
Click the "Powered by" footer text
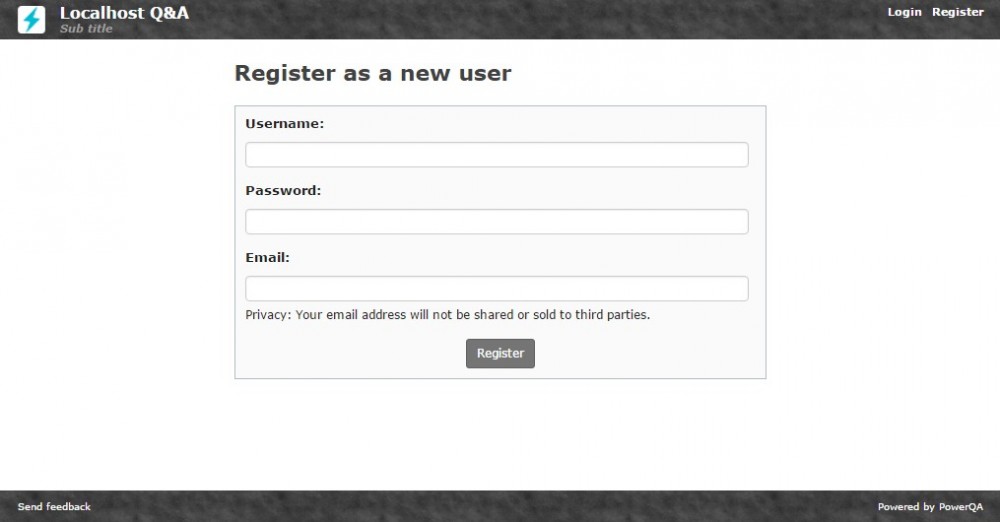click(x=906, y=507)
